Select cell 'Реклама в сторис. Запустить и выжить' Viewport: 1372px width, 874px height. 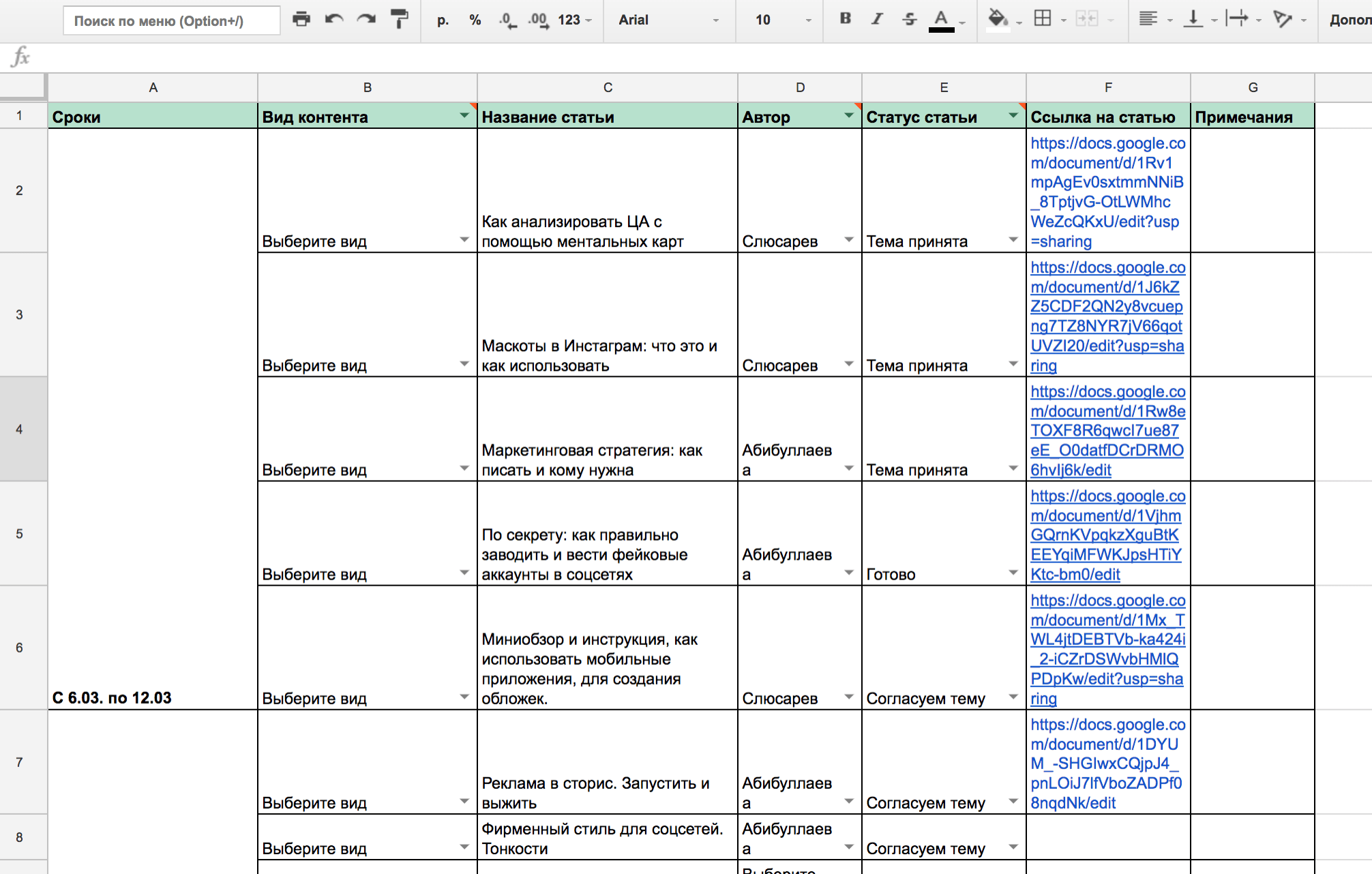point(608,762)
